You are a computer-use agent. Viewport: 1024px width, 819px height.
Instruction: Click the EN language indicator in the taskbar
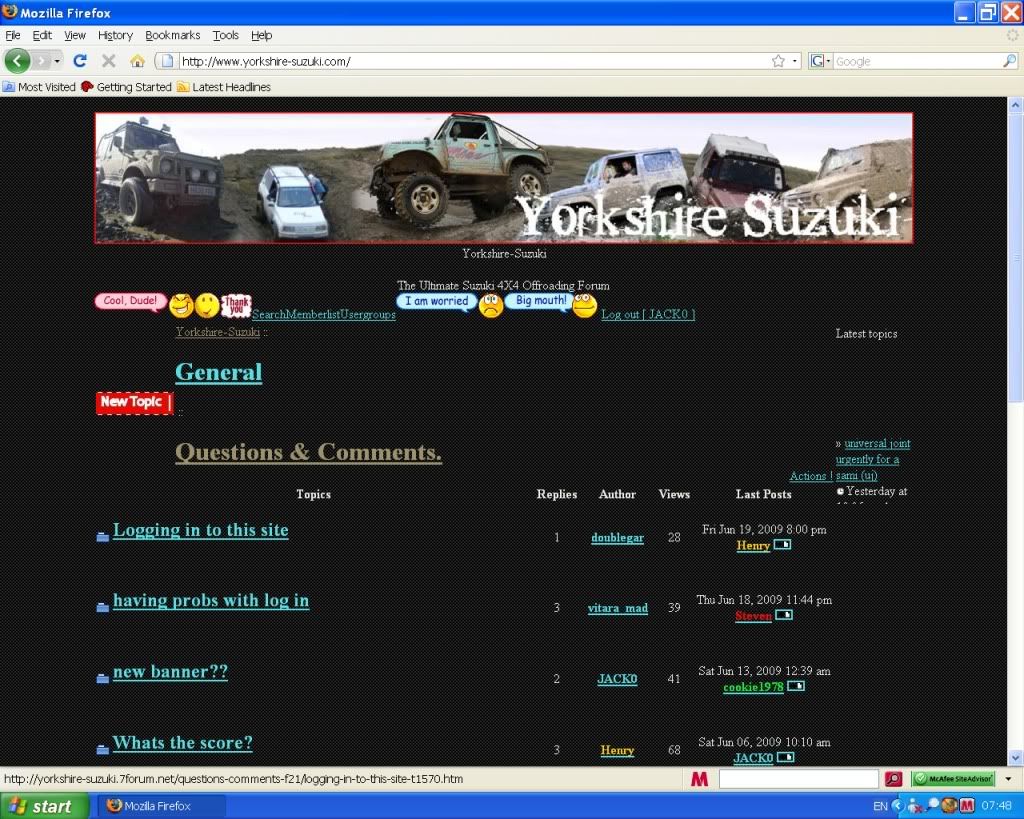(880, 807)
